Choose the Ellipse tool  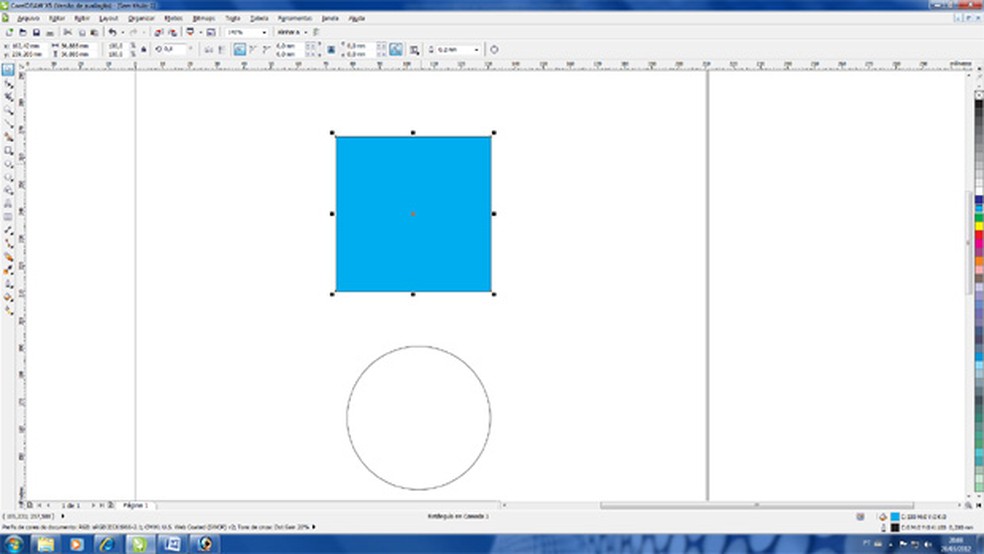click(9, 163)
